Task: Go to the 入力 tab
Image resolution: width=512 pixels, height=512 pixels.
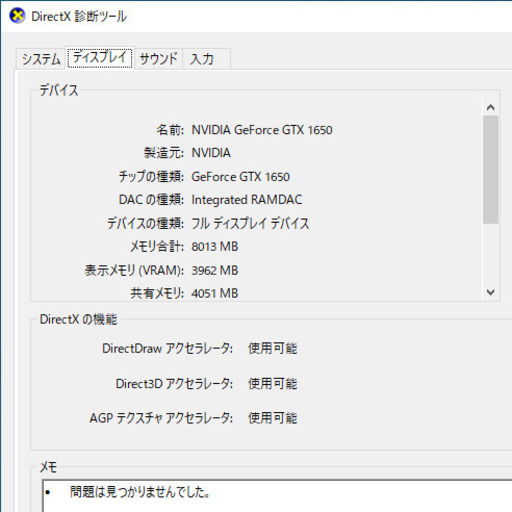Action: click(206, 59)
